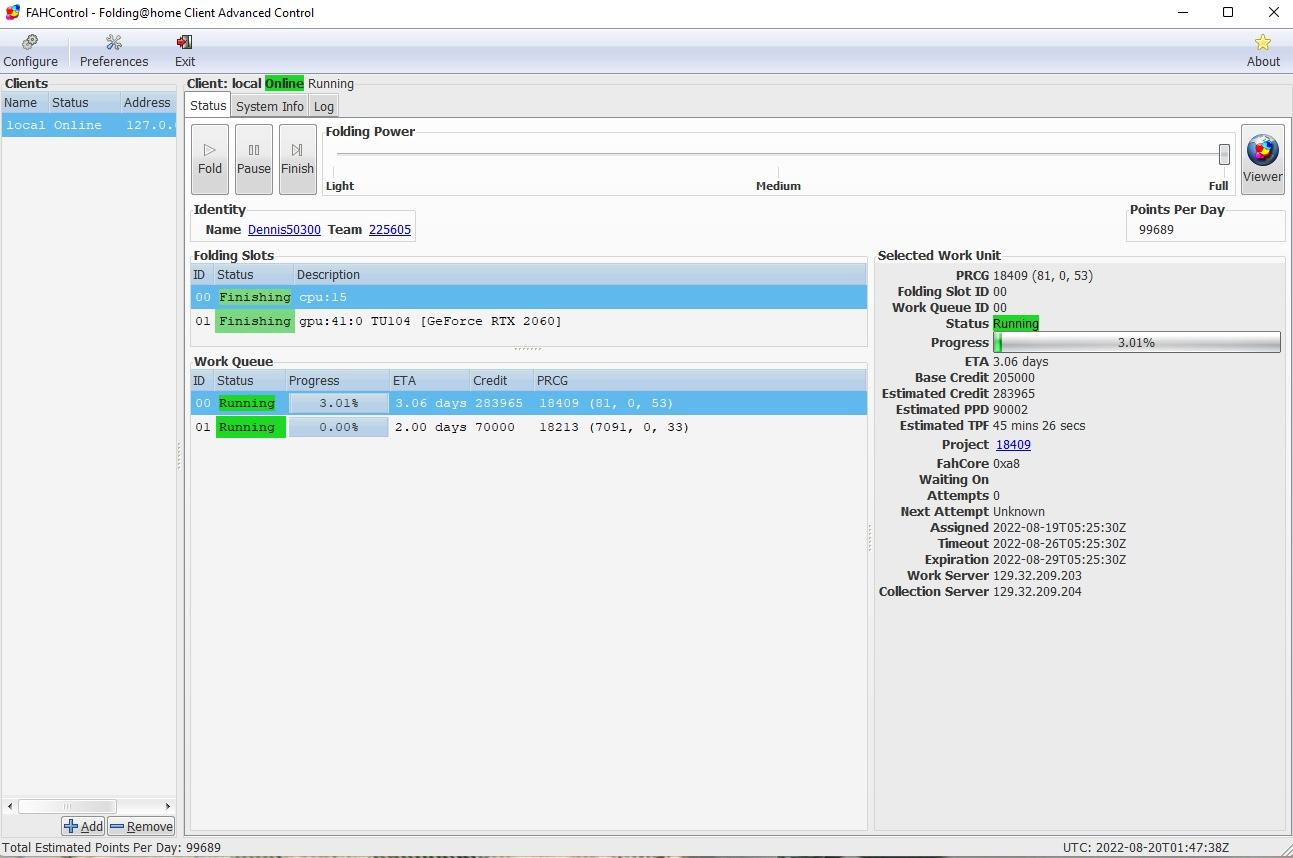1293x858 pixels.
Task: Click Estimated Credit 283965 in work unit panel
Action: [1014, 394]
